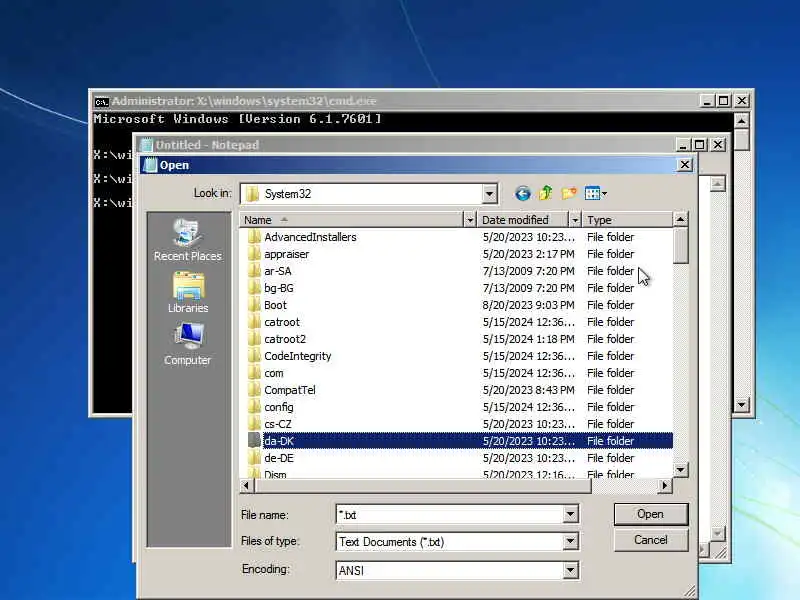The height and width of the screenshot is (600, 800).
Task: Go back using the blue back arrow icon
Action: pyautogui.click(x=522, y=193)
